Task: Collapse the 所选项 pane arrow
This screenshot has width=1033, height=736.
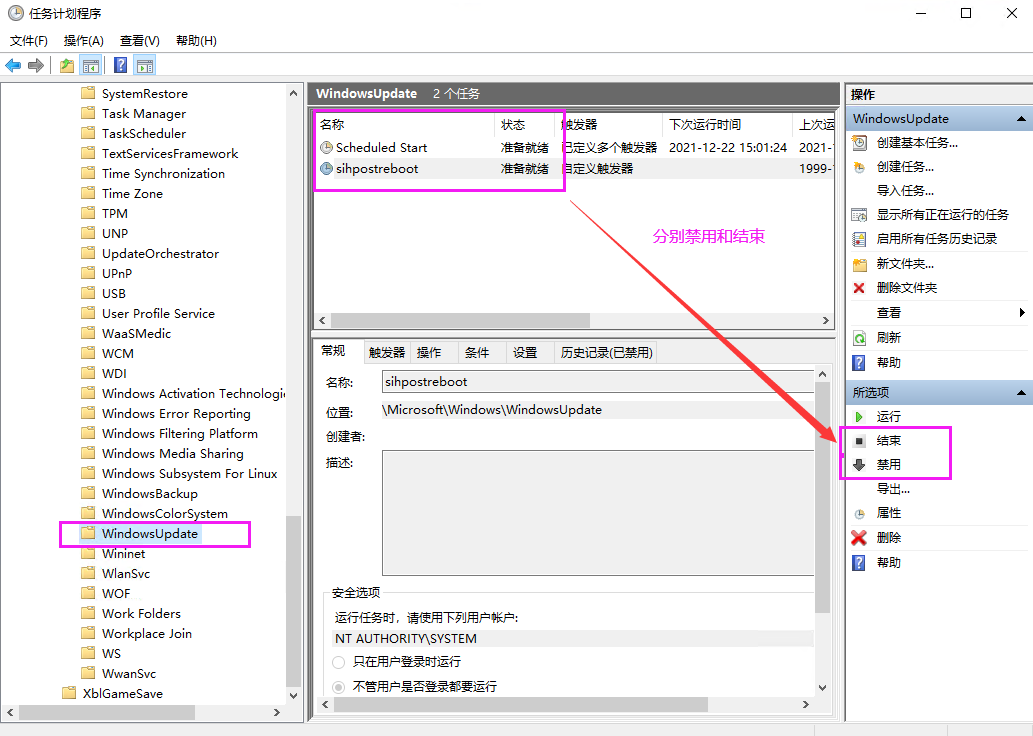Action: 1023,391
